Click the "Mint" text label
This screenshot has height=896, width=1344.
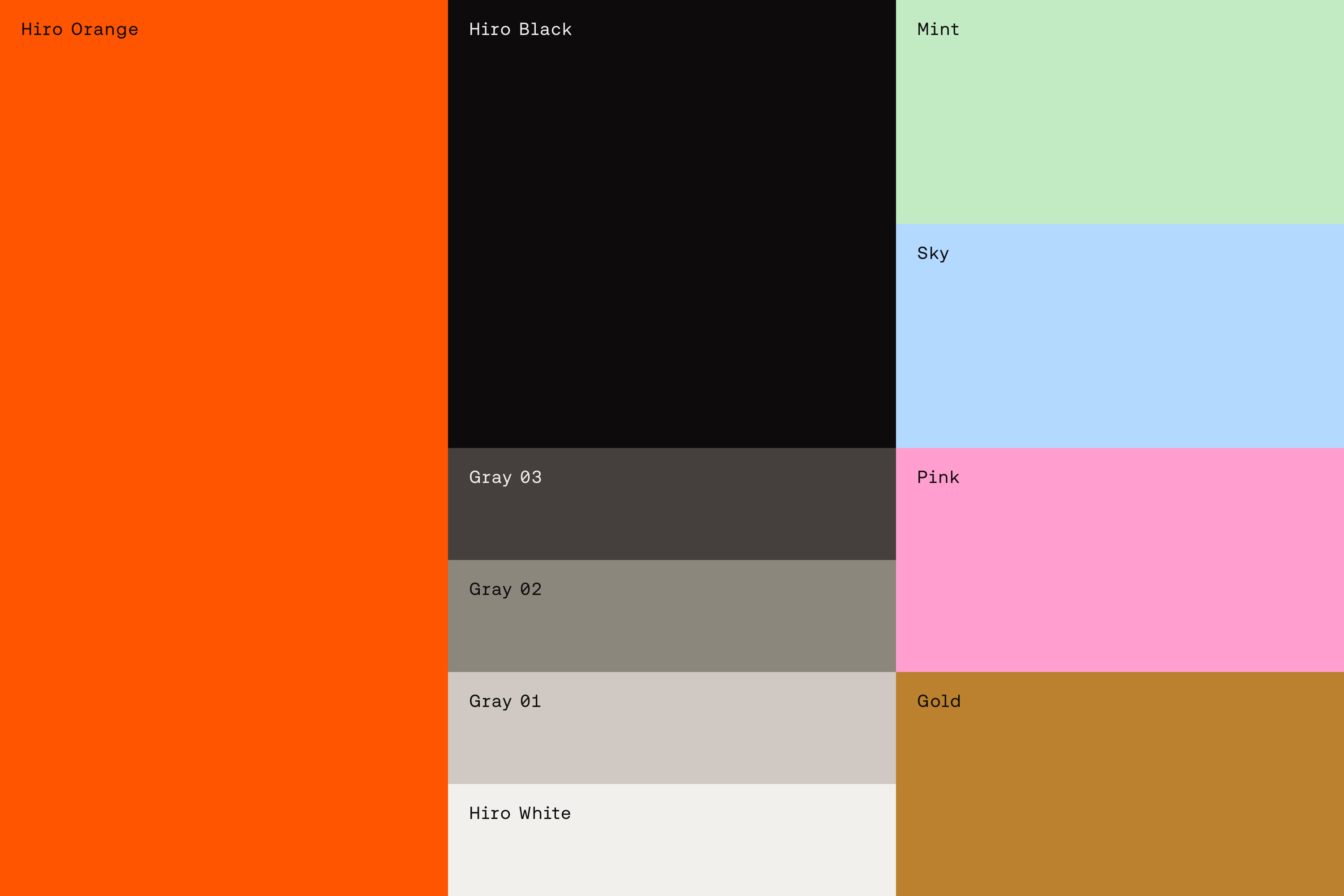[938, 29]
